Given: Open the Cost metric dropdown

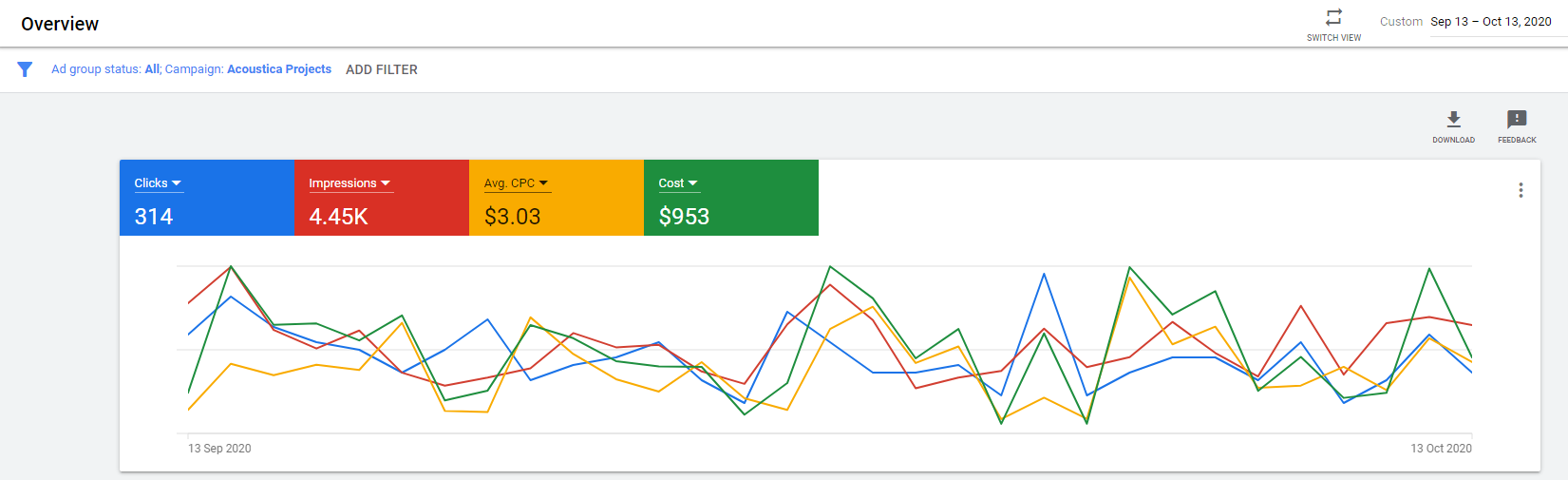Looking at the screenshot, I should 678,183.
